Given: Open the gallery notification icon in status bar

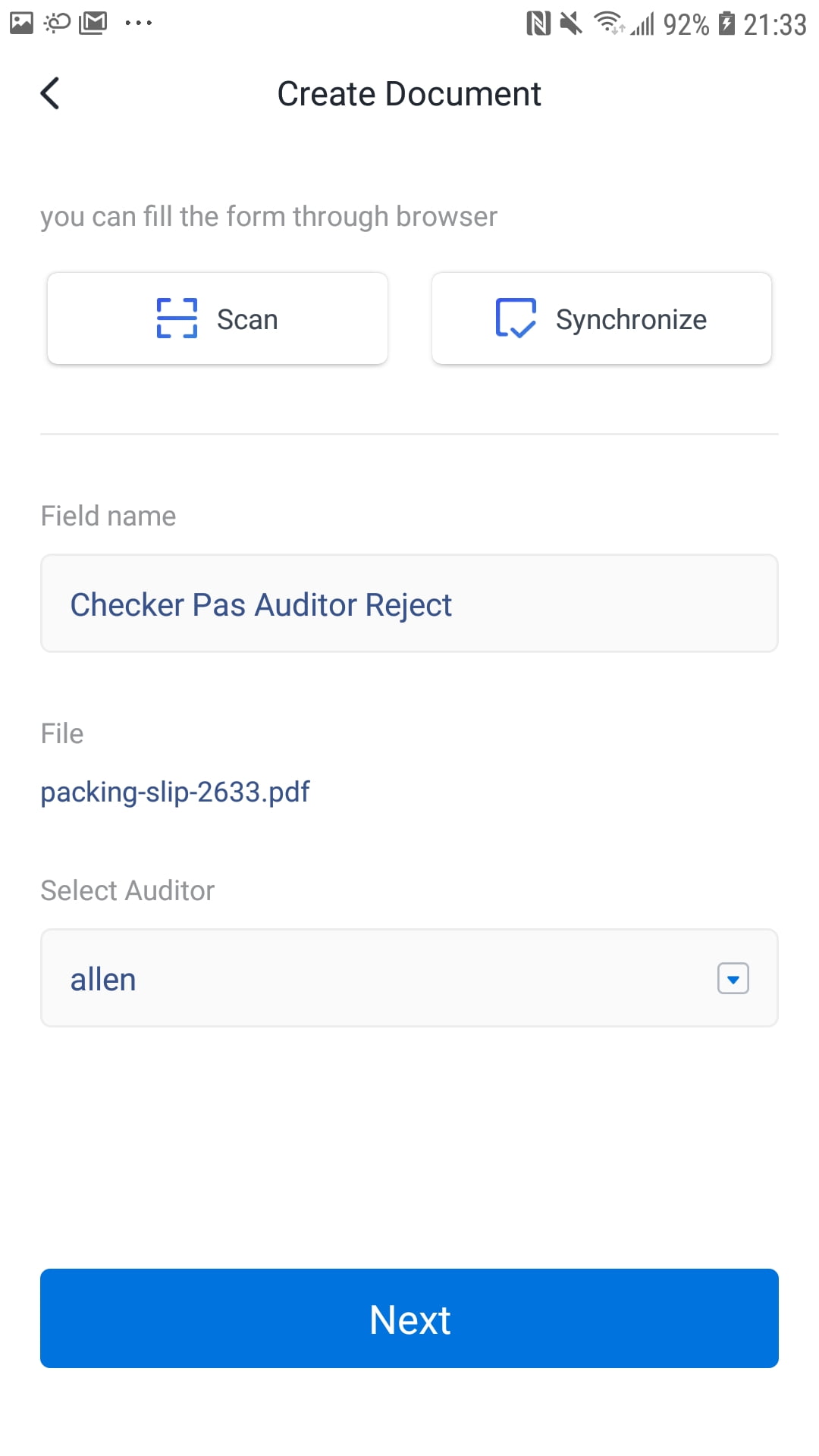Looking at the screenshot, I should 21,24.
